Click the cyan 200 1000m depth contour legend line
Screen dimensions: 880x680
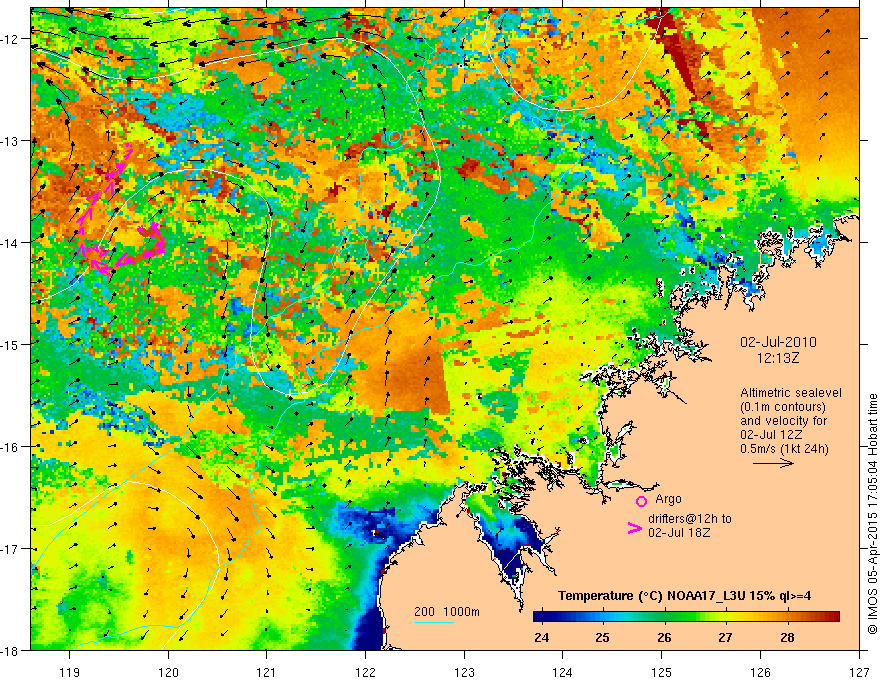[434, 622]
